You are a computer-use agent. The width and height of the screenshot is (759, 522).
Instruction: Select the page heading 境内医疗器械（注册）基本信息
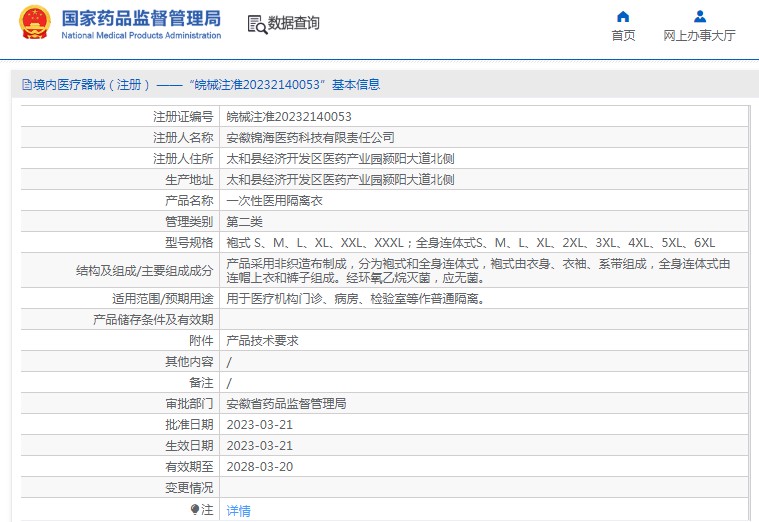click(201, 85)
